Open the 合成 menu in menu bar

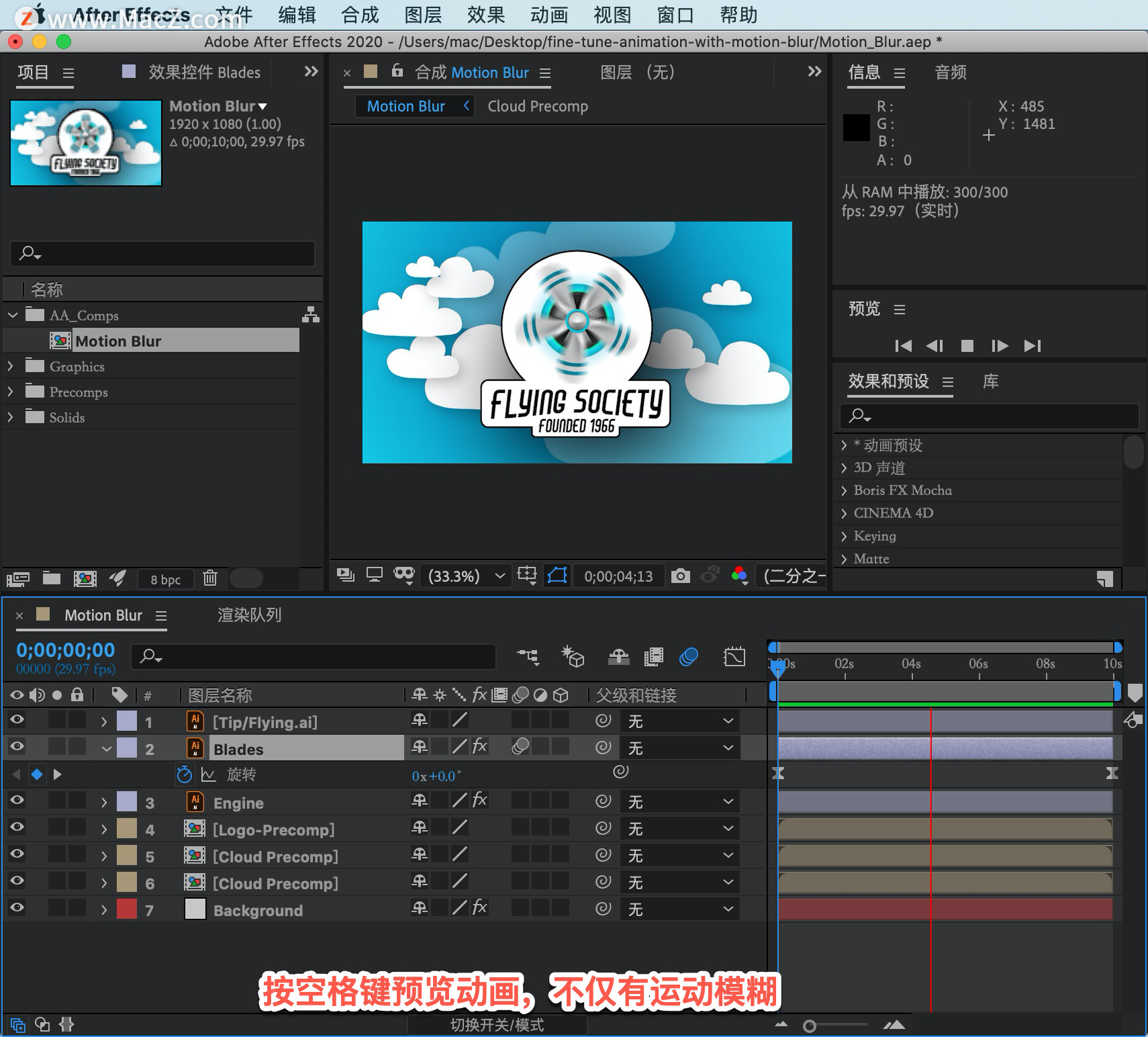tap(360, 15)
